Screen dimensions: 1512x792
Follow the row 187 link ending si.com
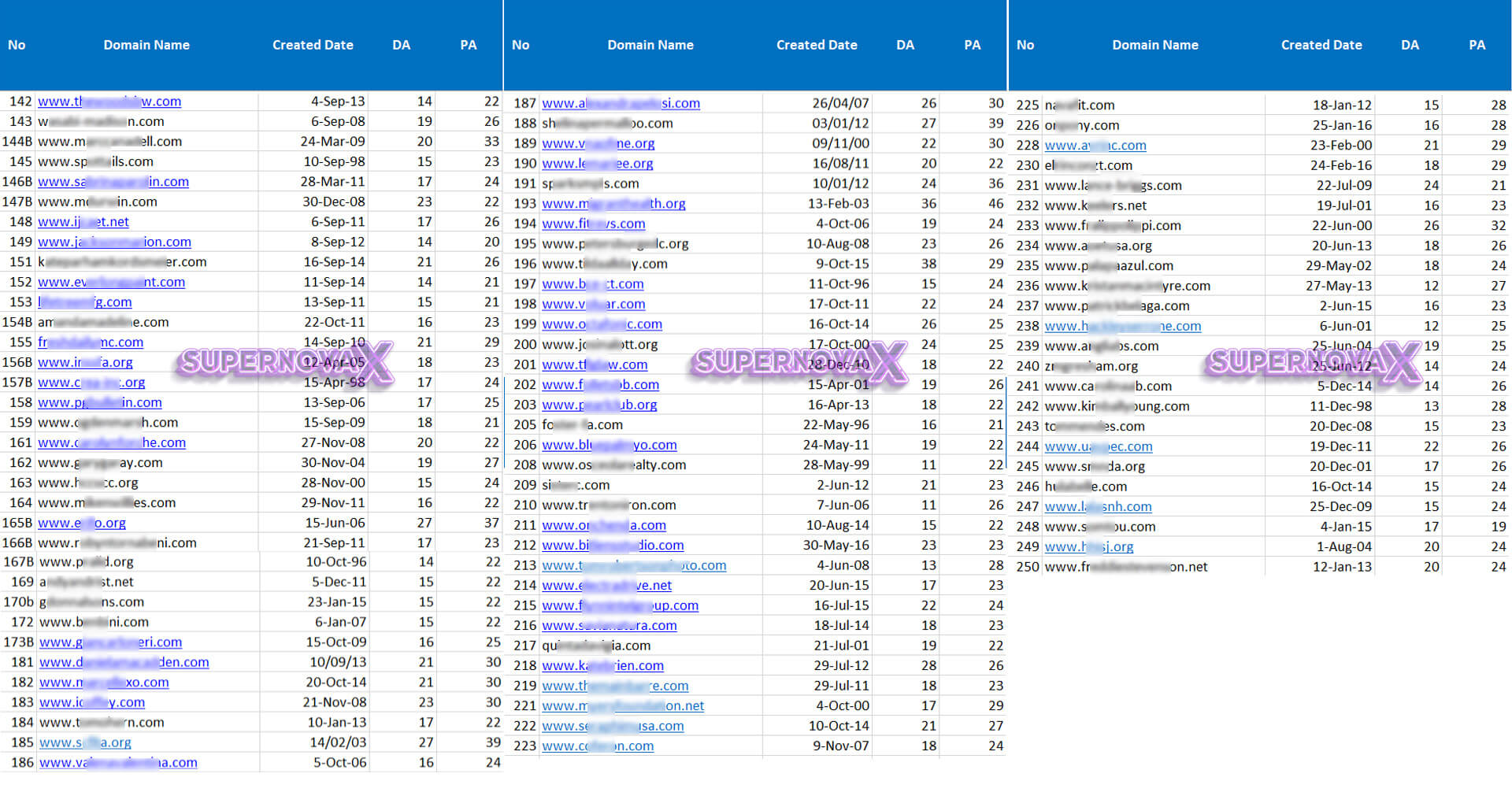coord(621,104)
